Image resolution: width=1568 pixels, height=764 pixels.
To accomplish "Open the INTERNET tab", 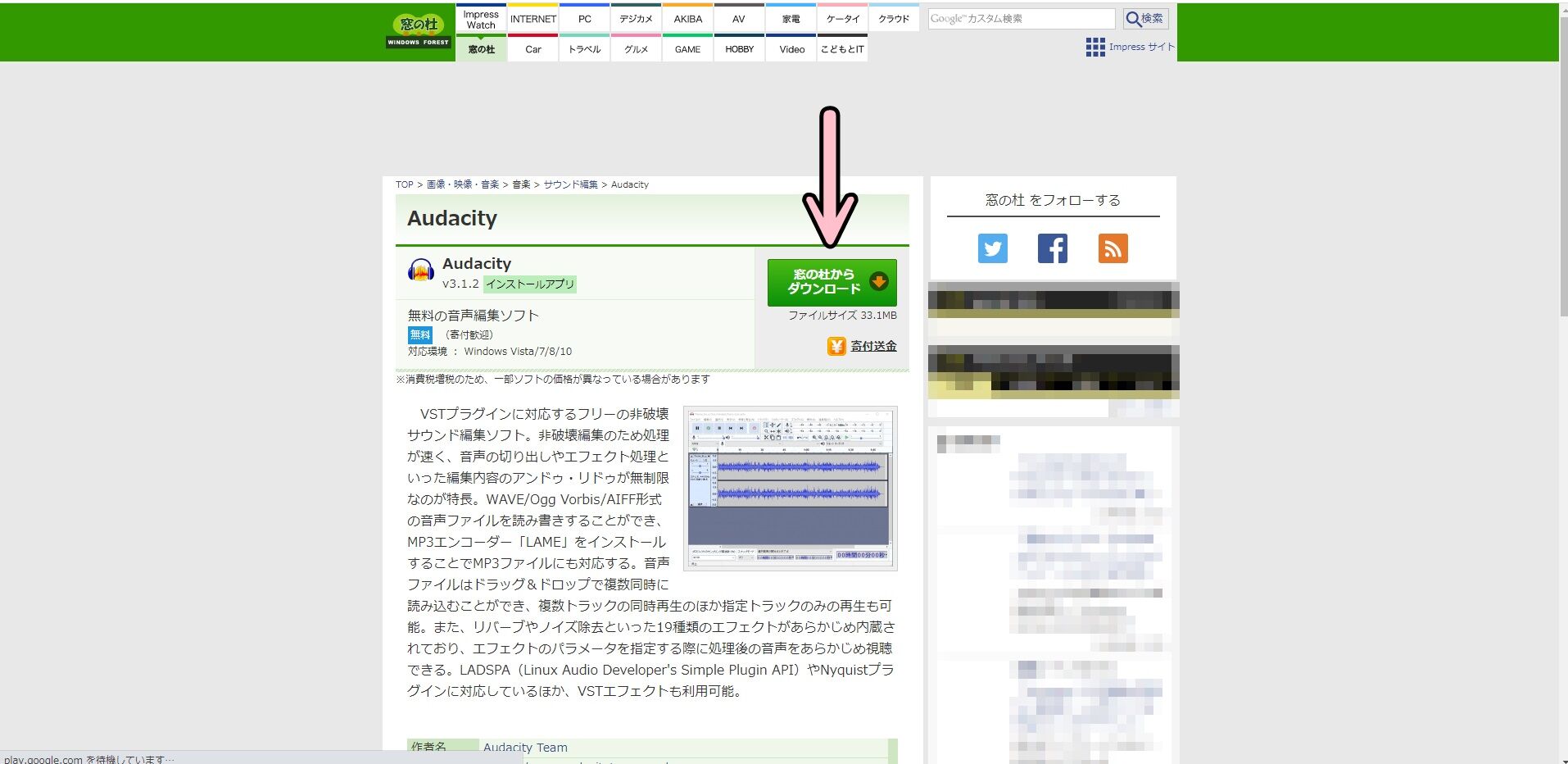I will [532, 20].
